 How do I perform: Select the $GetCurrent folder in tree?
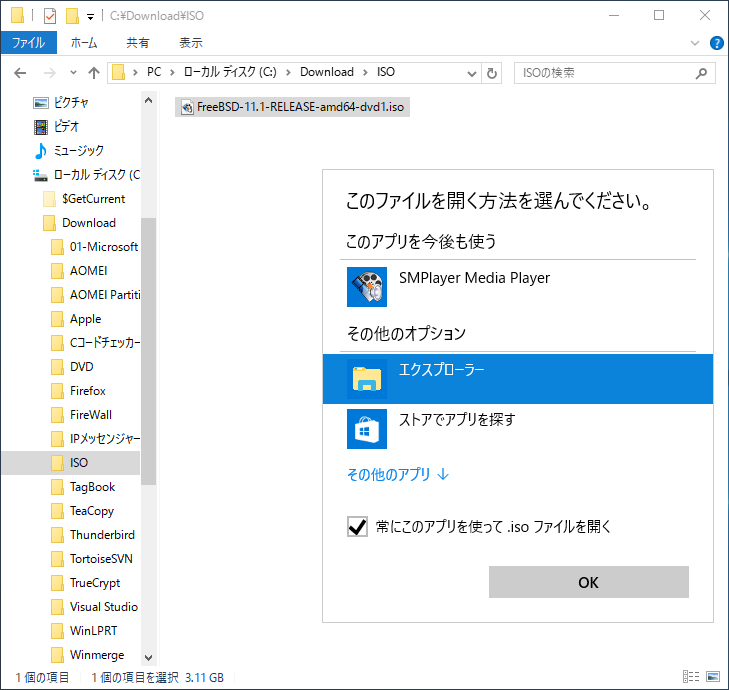[84, 199]
